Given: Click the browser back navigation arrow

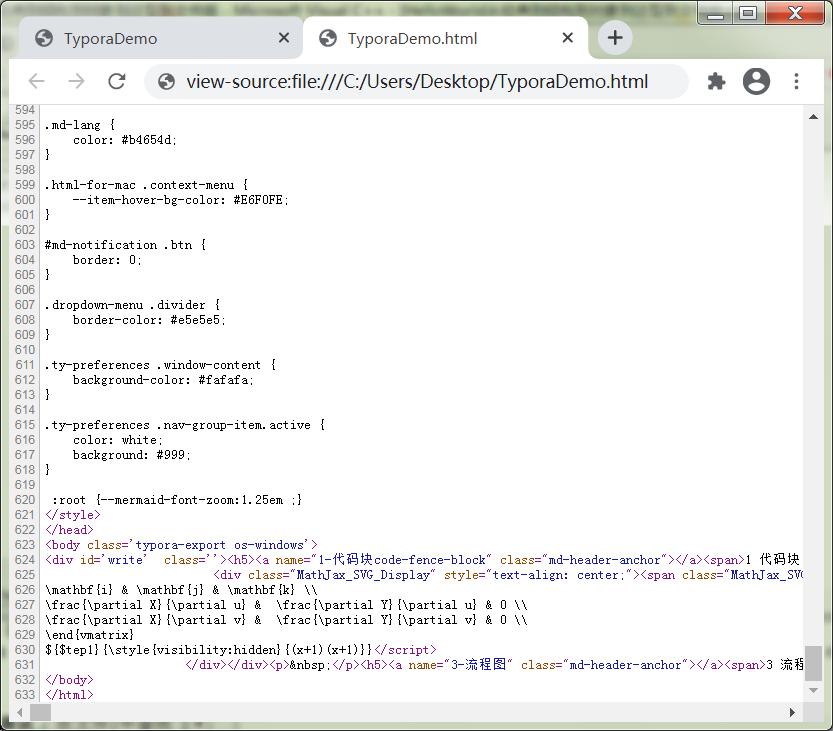Looking at the screenshot, I should pyautogui.click(x=36, y=81).
